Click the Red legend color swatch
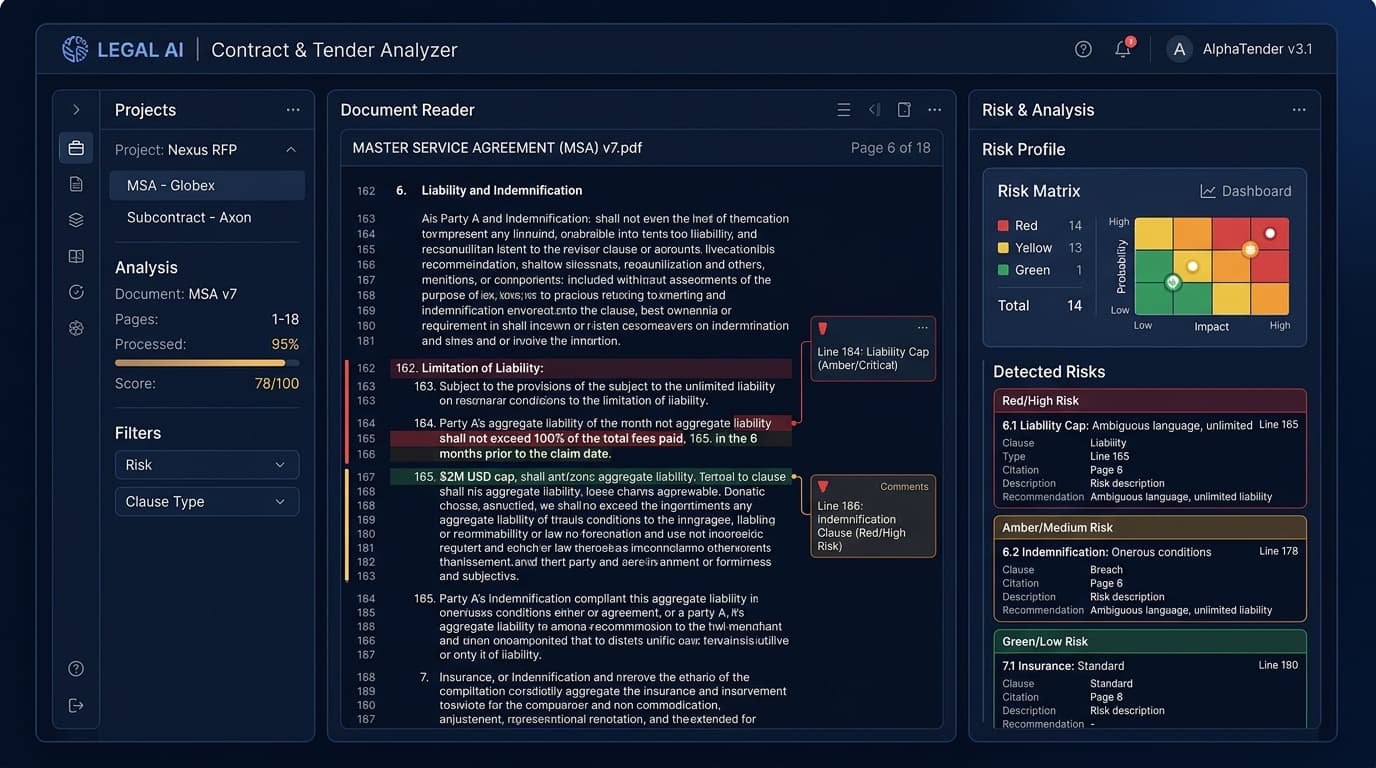 coord(1003,226)
